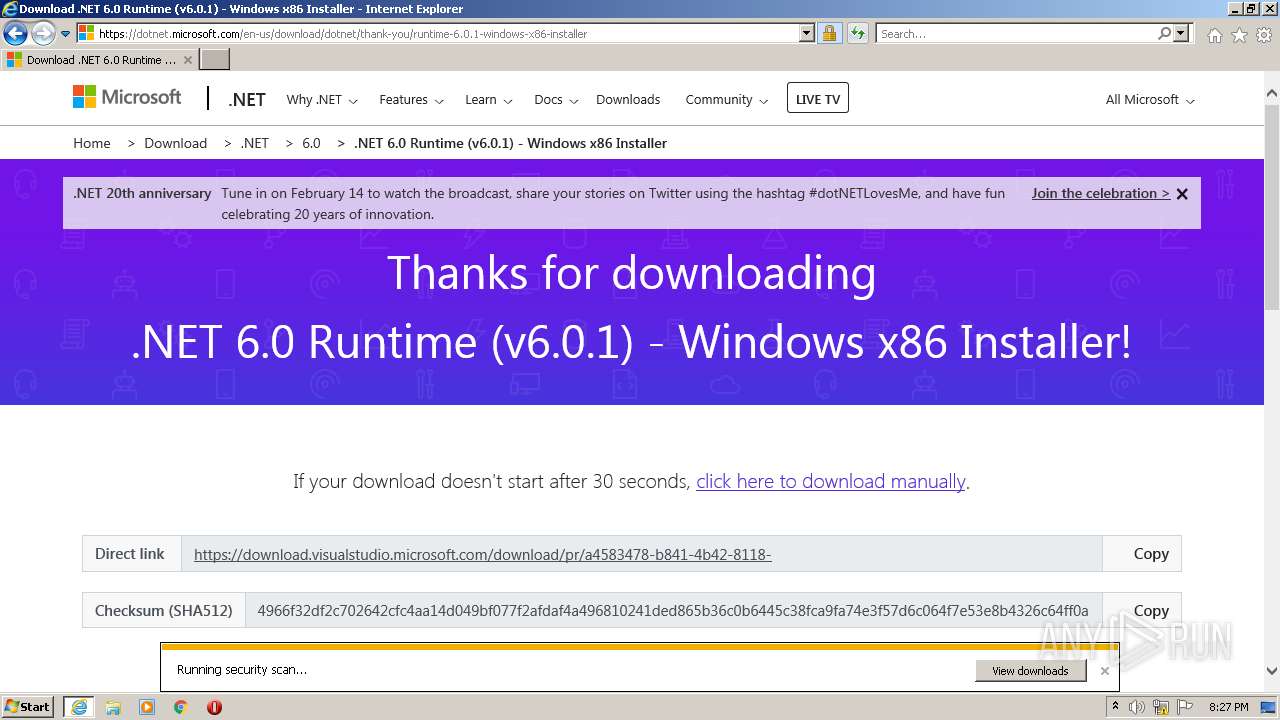Expand the All Microsoft dropdown
This screenshot has width=1280, height=720.
click(1150, 100)
